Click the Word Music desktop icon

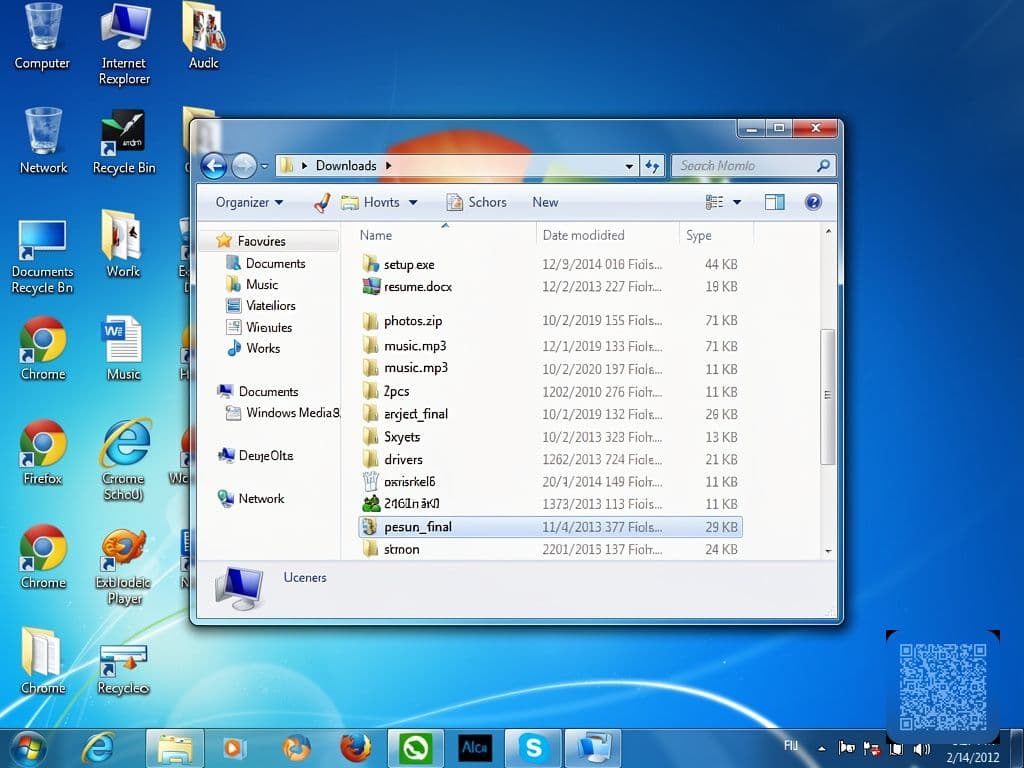point(123,349)
